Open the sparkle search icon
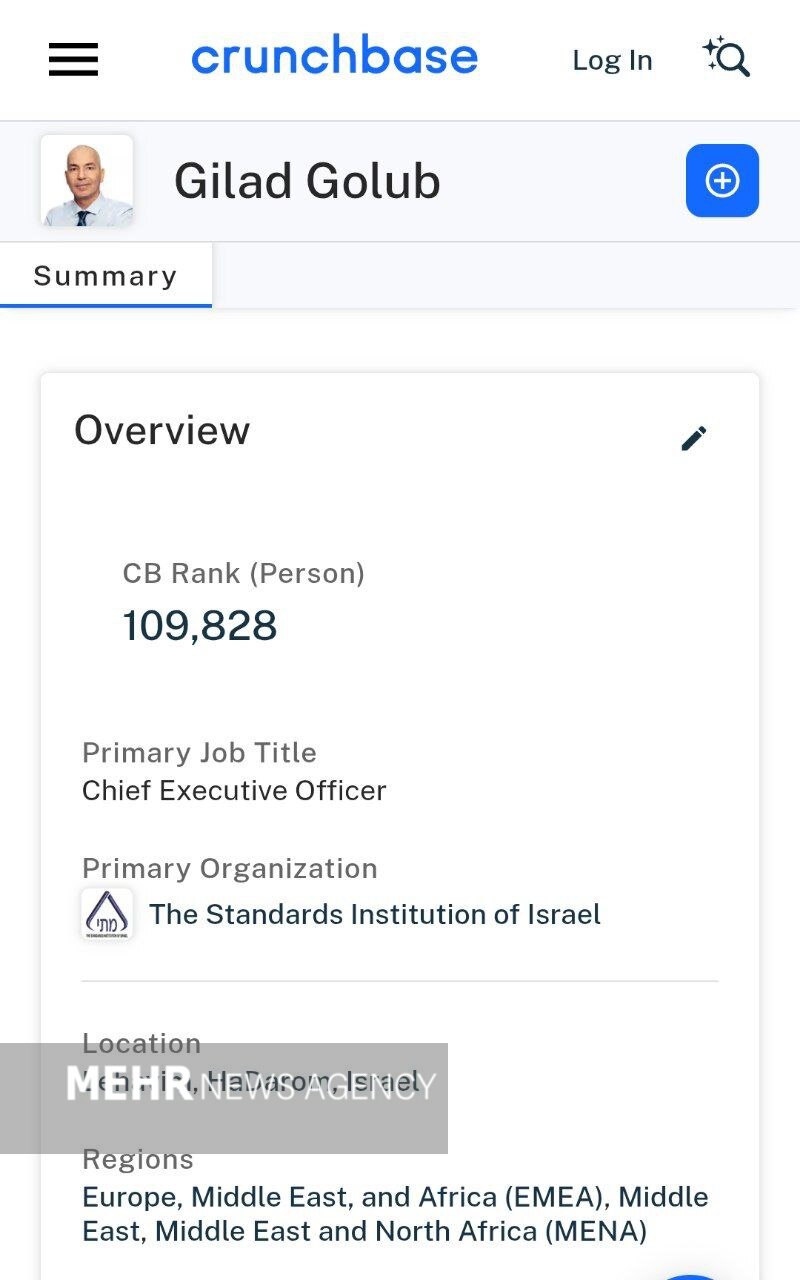Image resolution: width=800 pixels, height=1280 pixels. pyautogui.click(x=727, y=57)
